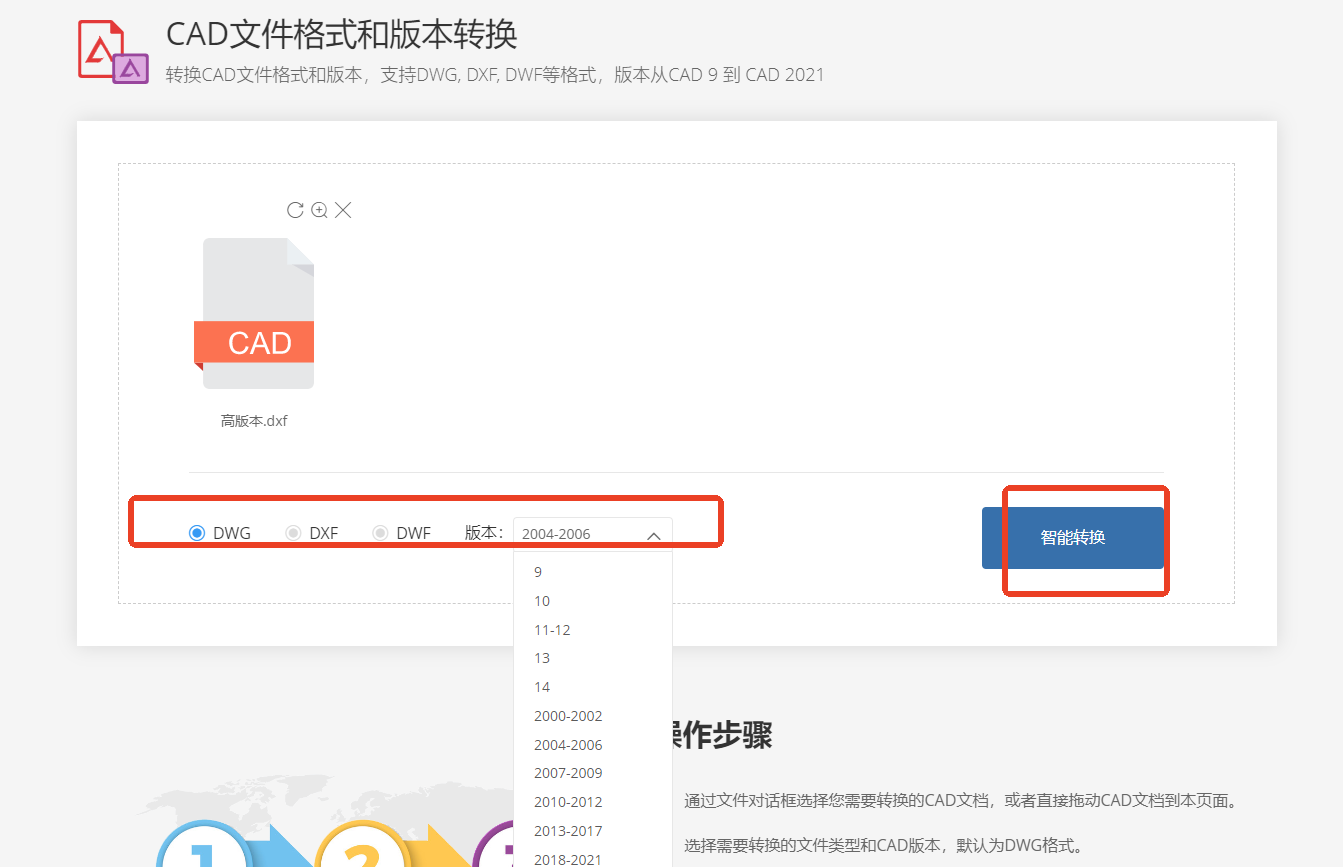Select version 2018-2021 from the list

point(566,858)
